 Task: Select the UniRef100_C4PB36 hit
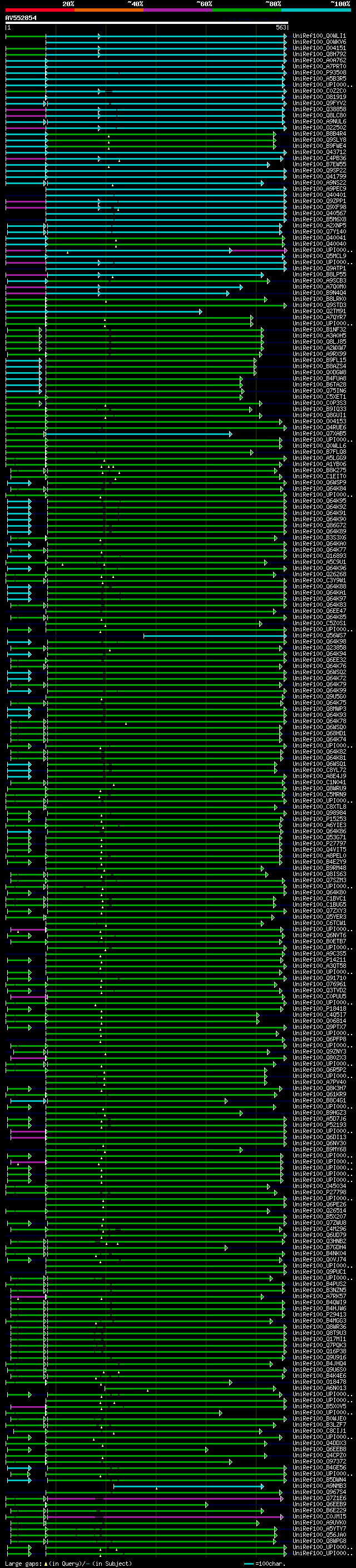point(319,159)
